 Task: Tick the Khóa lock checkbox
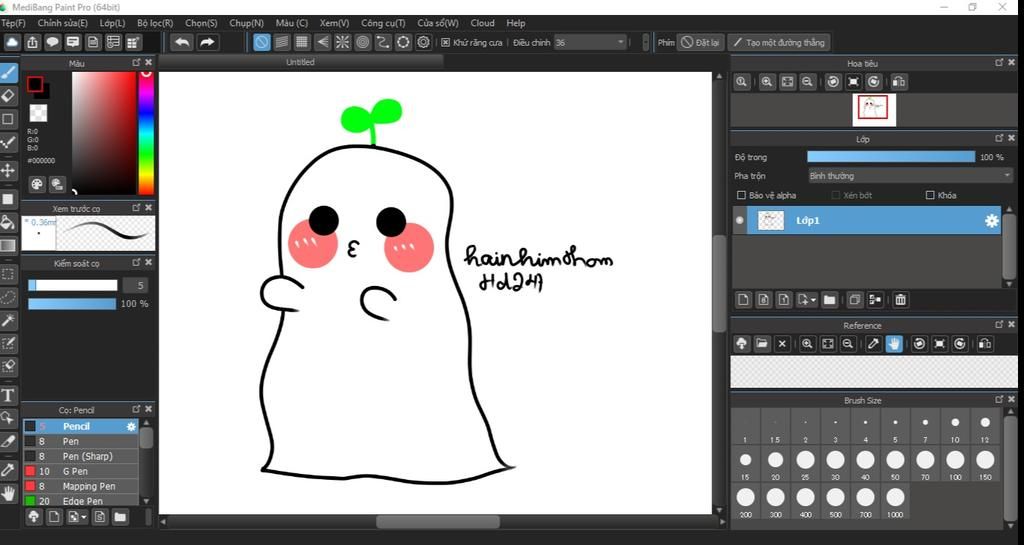930,196
